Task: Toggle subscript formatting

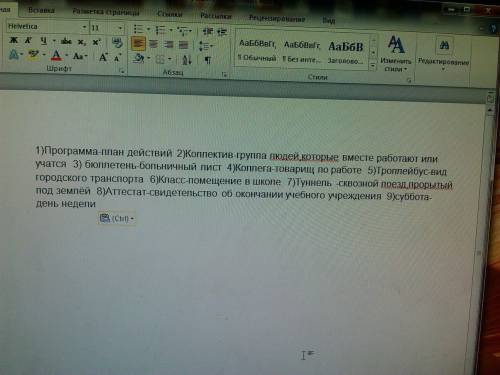Action: (x=82, y=42)
